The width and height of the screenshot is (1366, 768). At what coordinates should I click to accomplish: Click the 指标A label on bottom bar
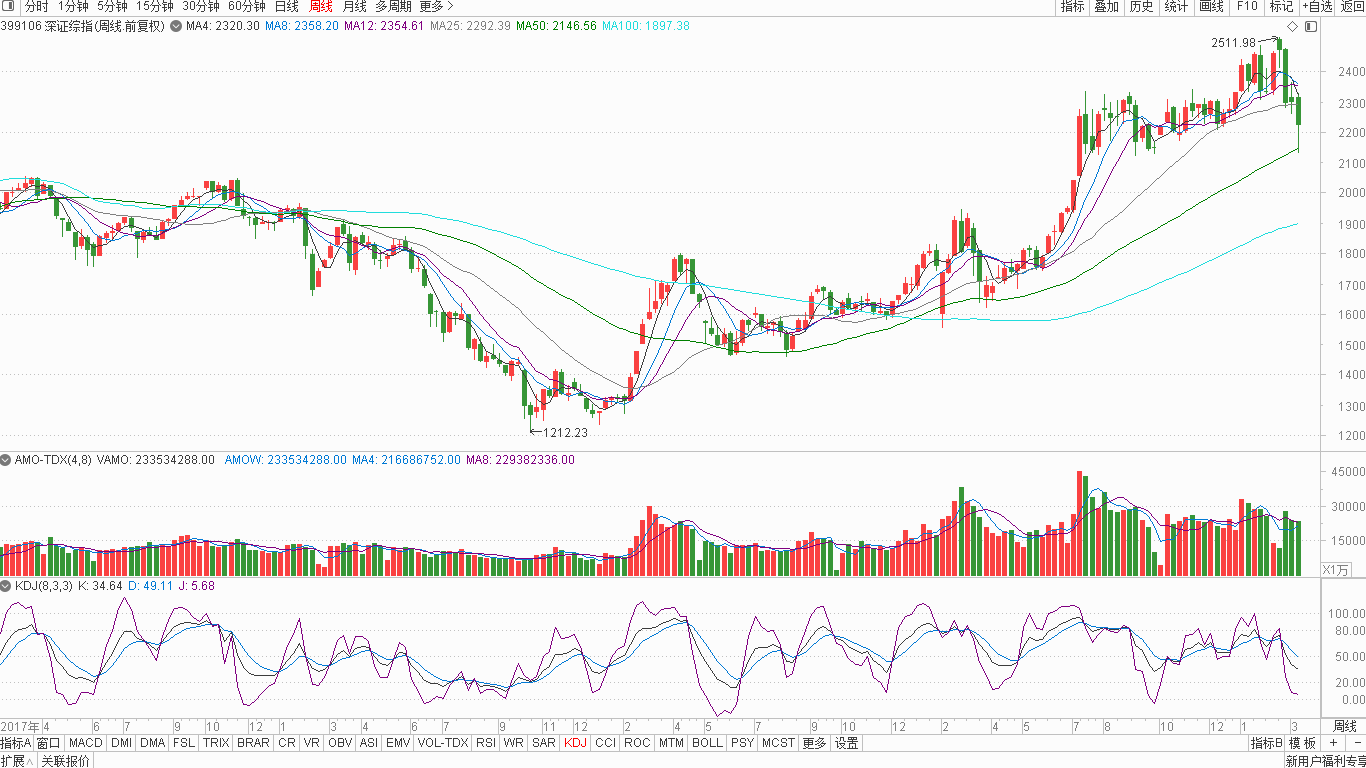[x=16, y=743]
